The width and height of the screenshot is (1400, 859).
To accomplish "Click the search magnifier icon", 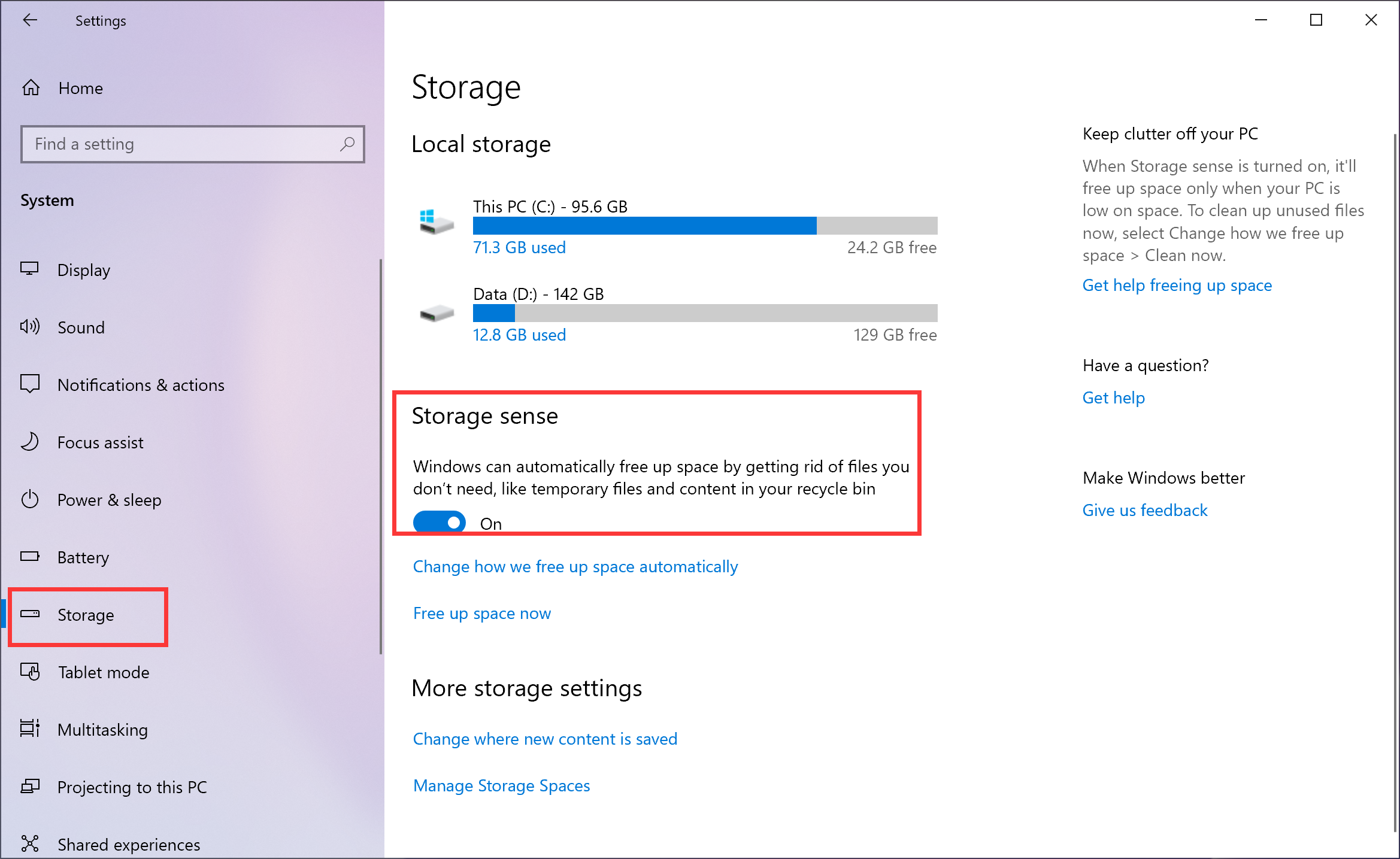I will coord(347,144).
